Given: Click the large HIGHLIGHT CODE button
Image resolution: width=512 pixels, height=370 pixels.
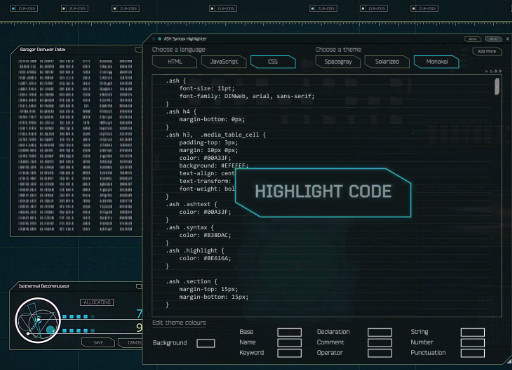Looking at the screenshot, I should [x=323, y=192].
